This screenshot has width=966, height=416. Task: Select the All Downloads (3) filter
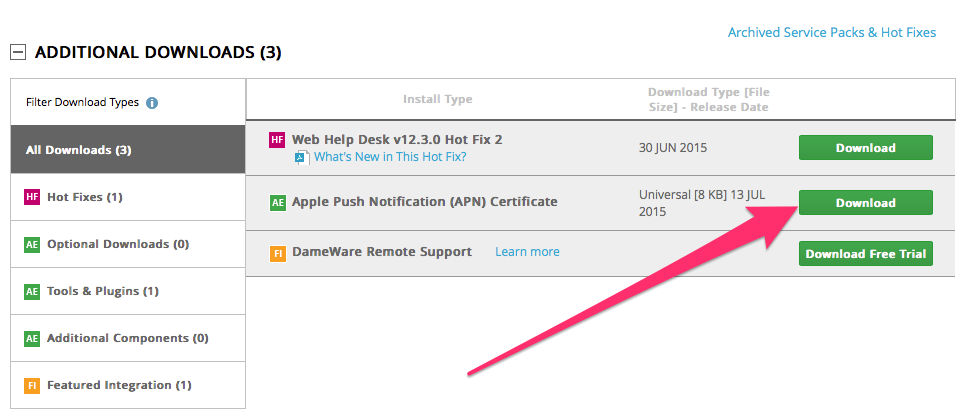point(128,150)
